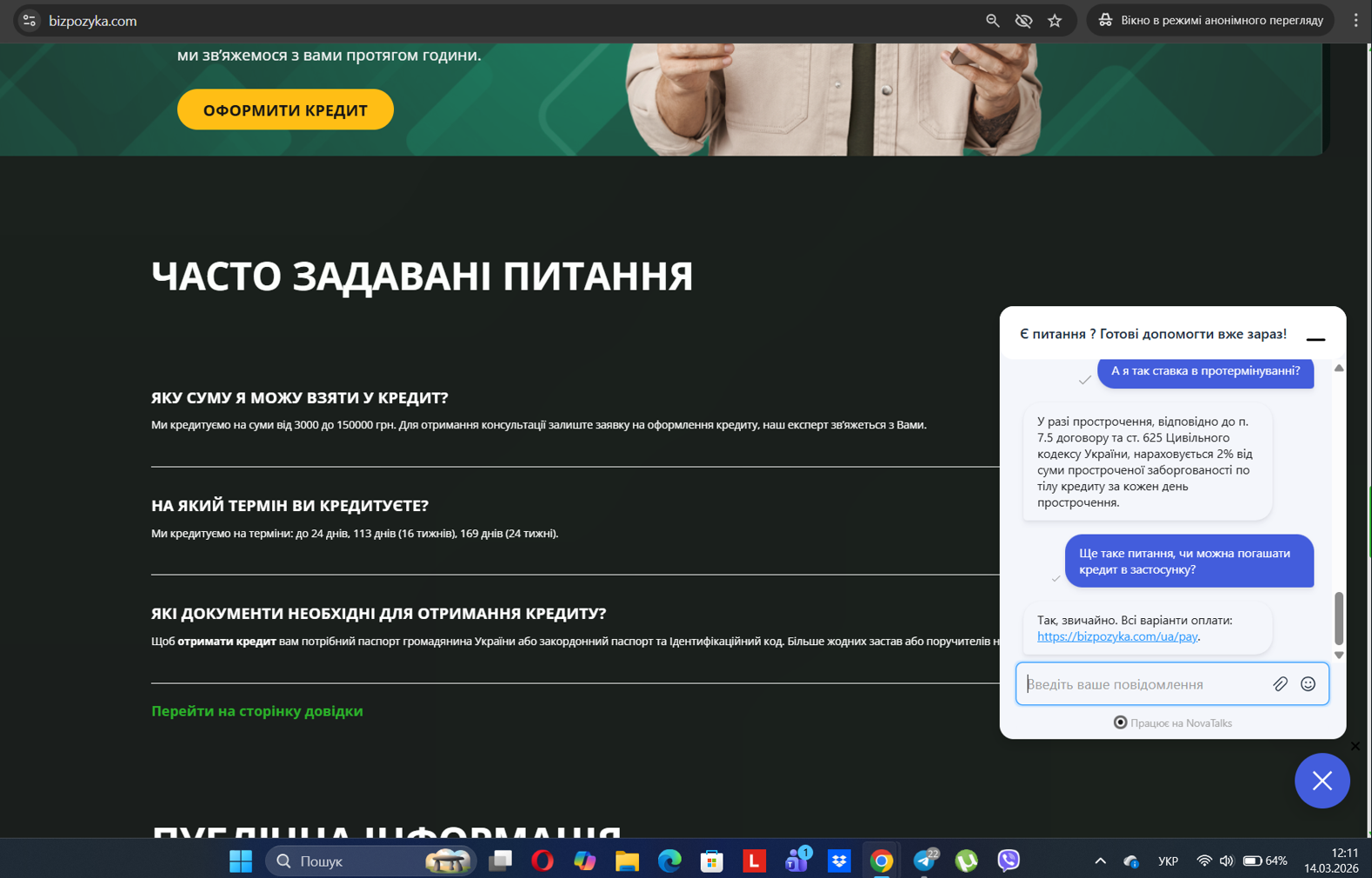Click the chat window scrollbar thumb
1372x878 pixels.
(x=1339, y=617)
